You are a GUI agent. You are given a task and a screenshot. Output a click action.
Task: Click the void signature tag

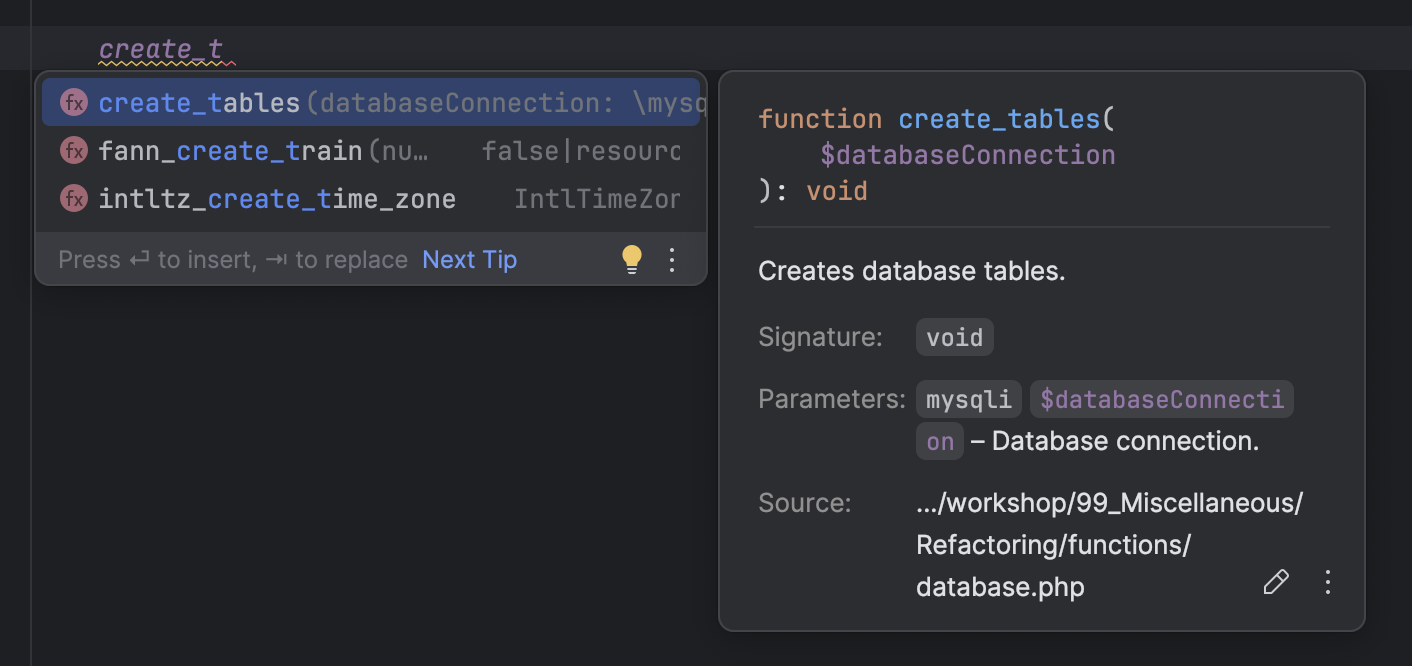(x=953, y=337)
